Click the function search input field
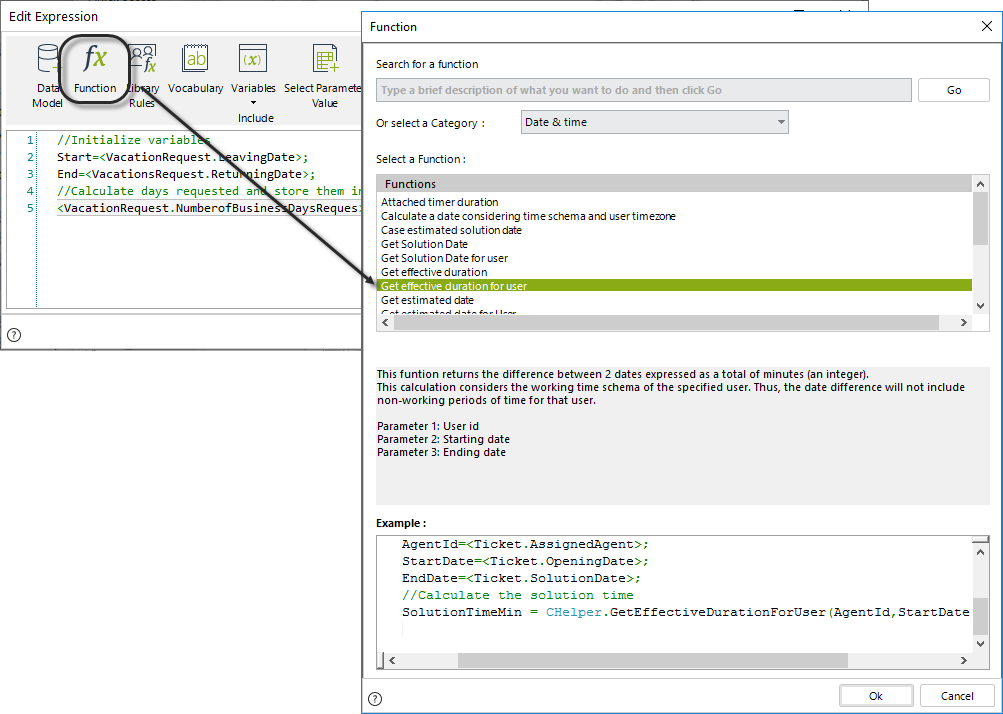The width and height of the screenshot is (1003, 714). pos(644,90)
